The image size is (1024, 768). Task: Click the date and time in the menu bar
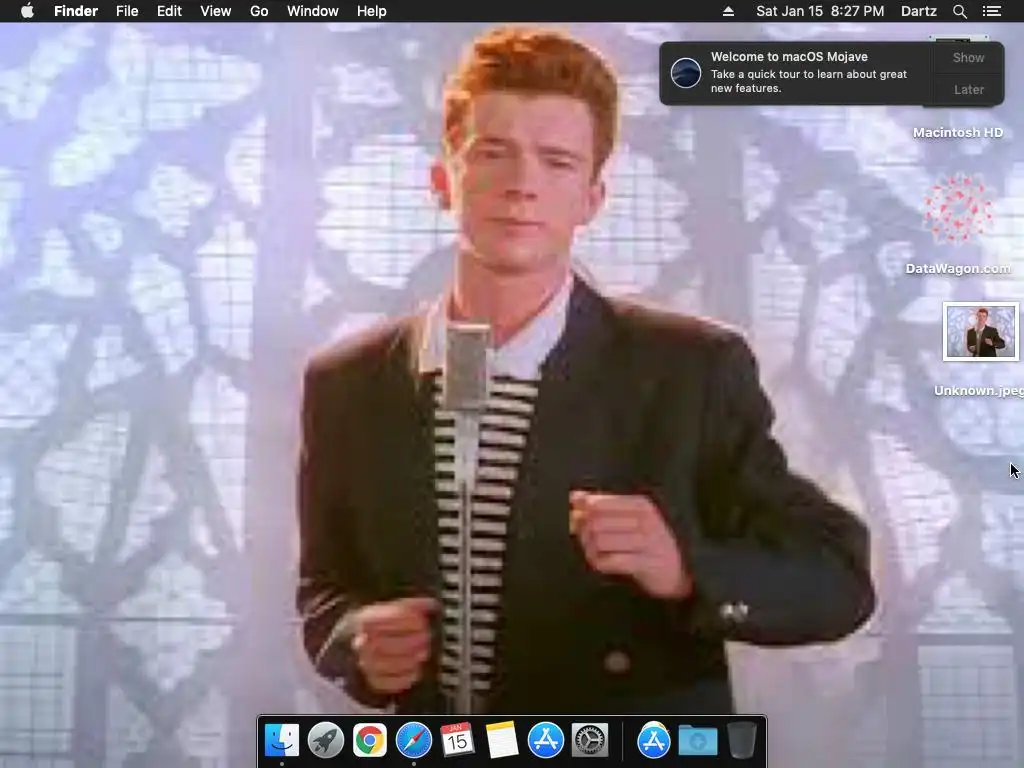(x=820, y=11)
